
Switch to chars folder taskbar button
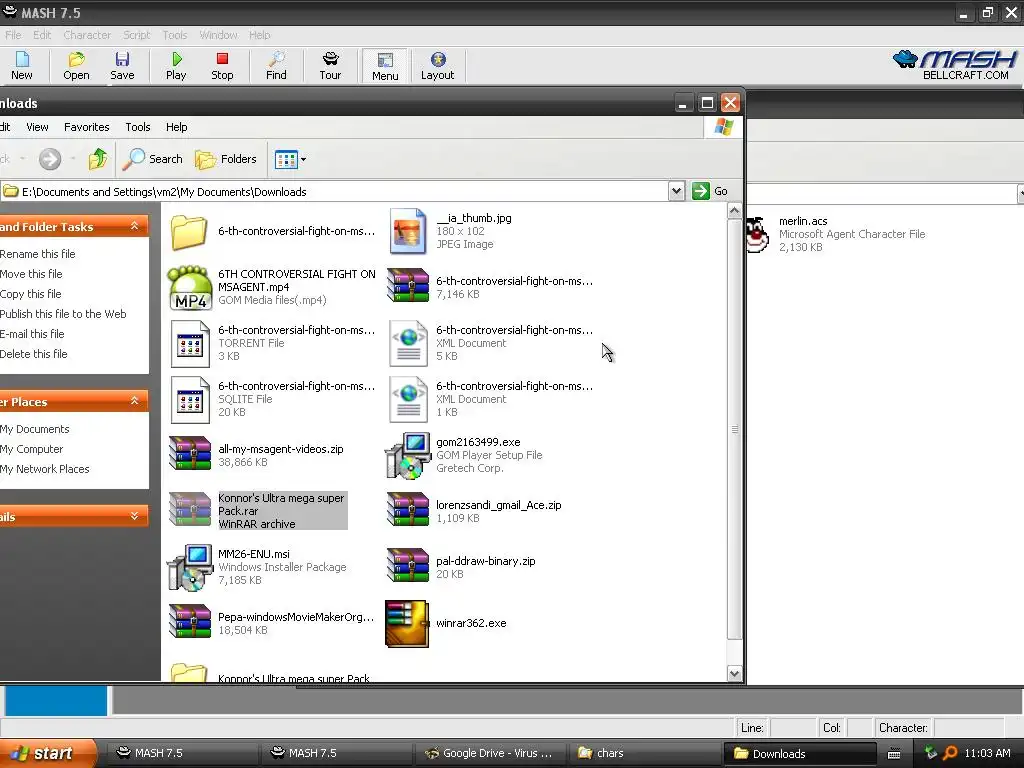(x=643, y=753)
